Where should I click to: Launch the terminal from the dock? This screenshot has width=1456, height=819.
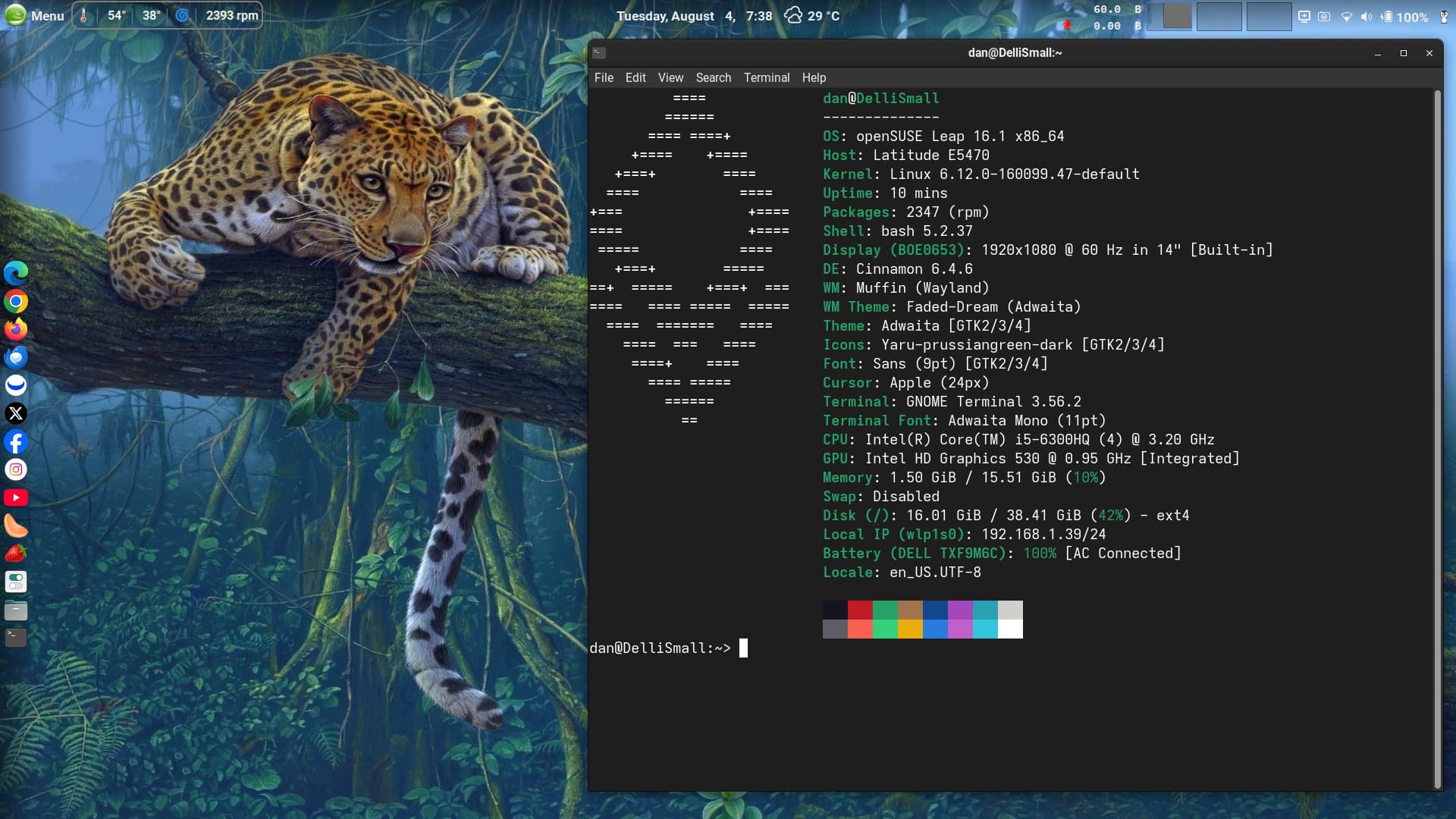pyautogui.click(x=16, y=638)
